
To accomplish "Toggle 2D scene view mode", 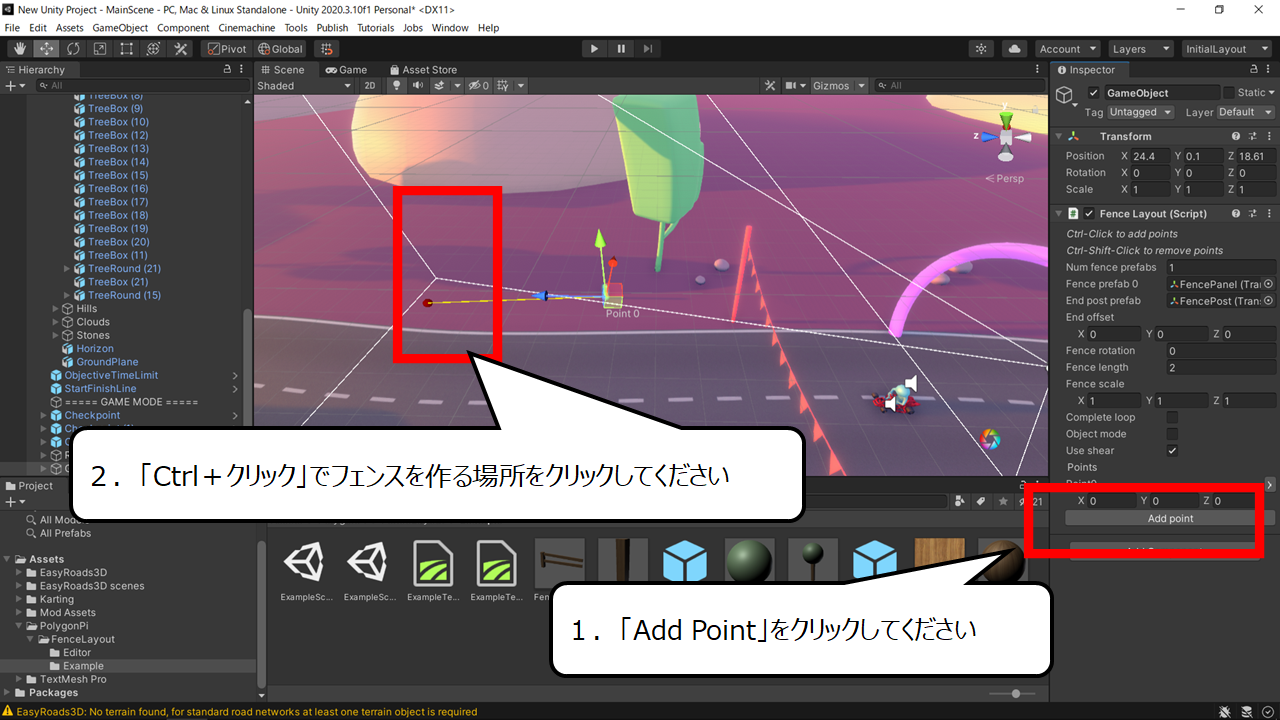I will (x=369, y=86).
